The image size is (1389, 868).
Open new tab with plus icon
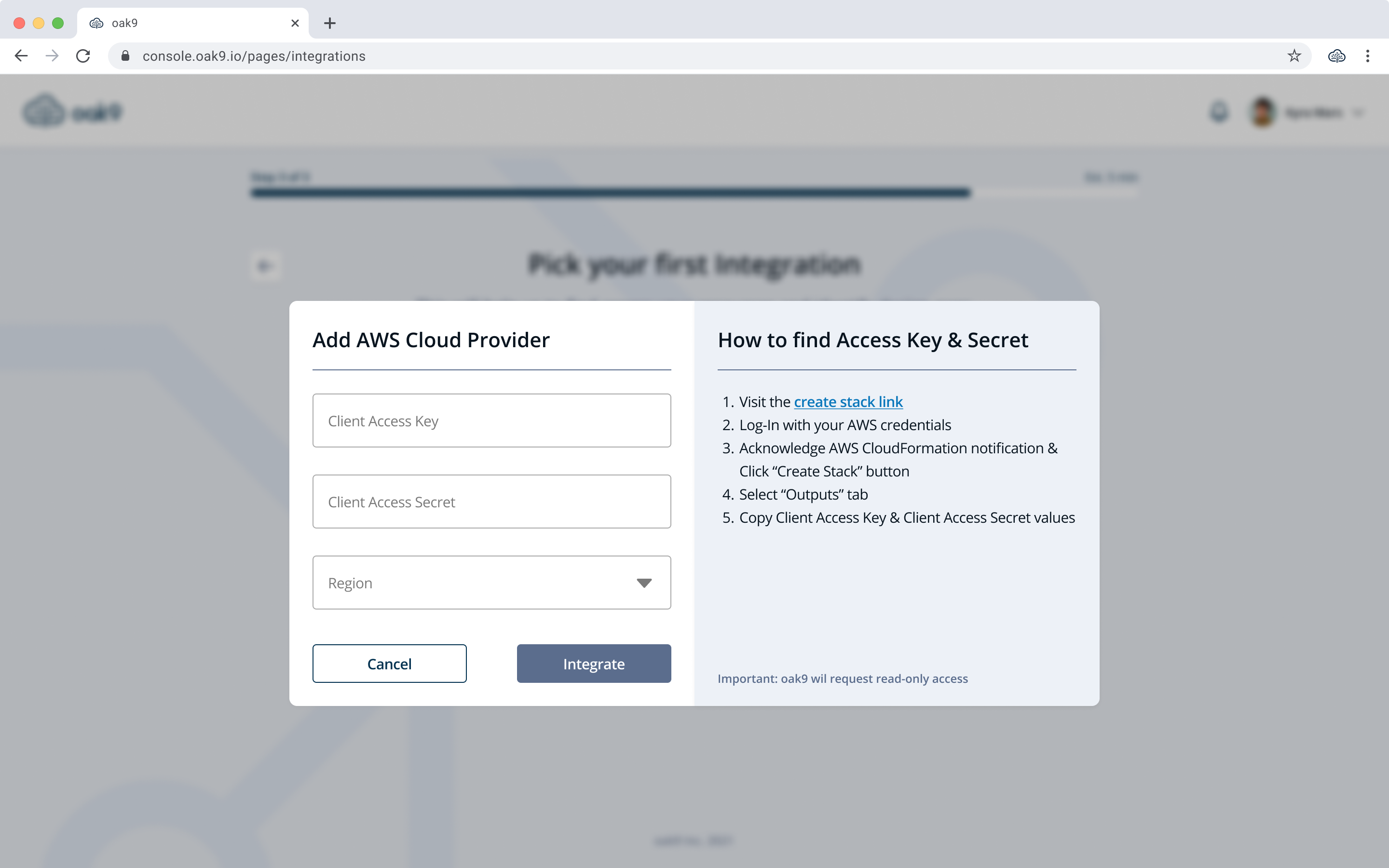point(329,23)
